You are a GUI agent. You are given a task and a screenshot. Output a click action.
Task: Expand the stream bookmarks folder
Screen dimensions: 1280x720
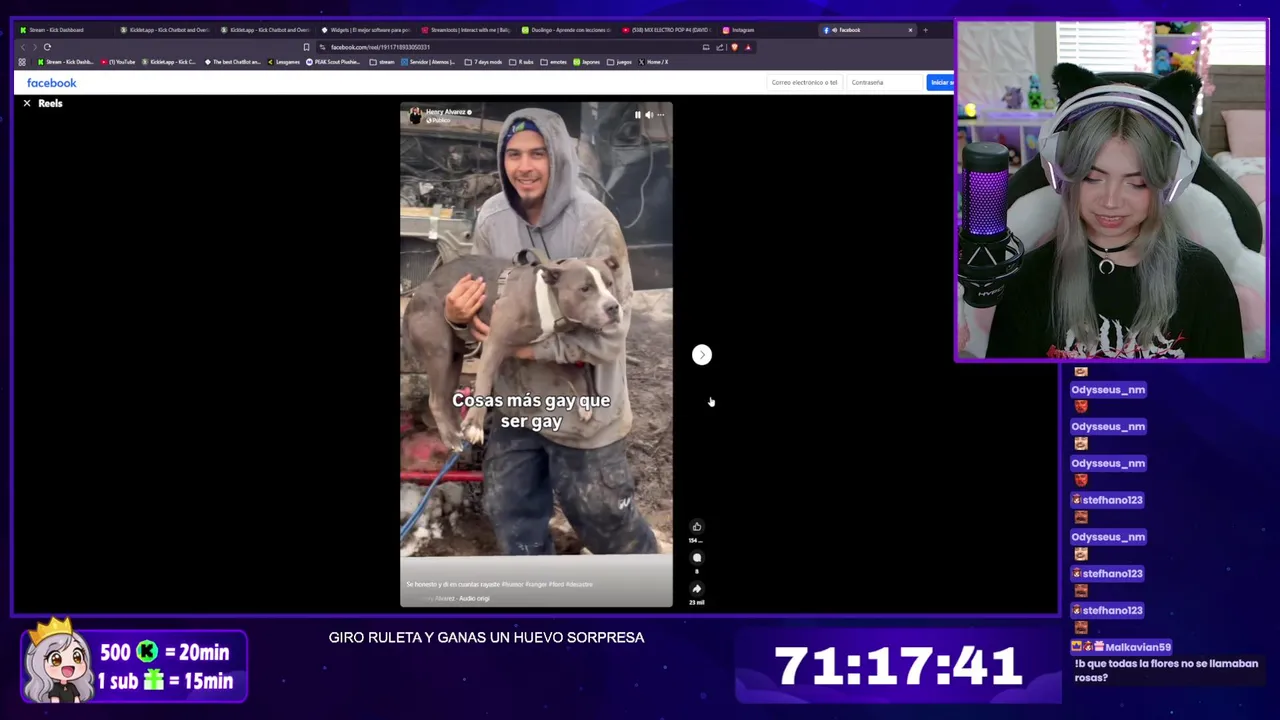point(382,62)
